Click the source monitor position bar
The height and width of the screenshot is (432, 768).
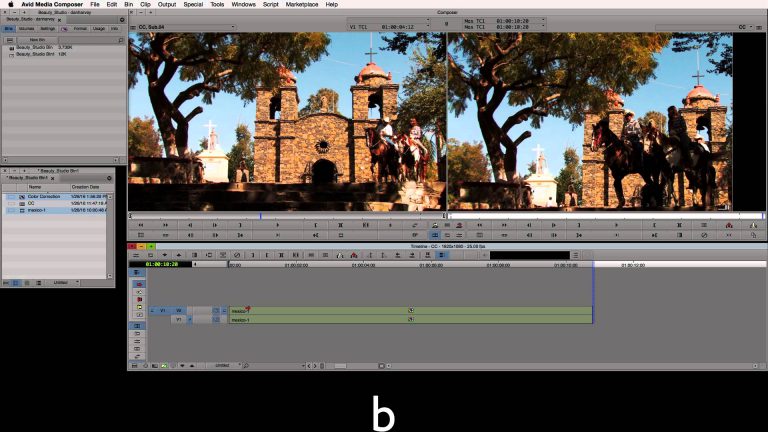pos(287,216)
